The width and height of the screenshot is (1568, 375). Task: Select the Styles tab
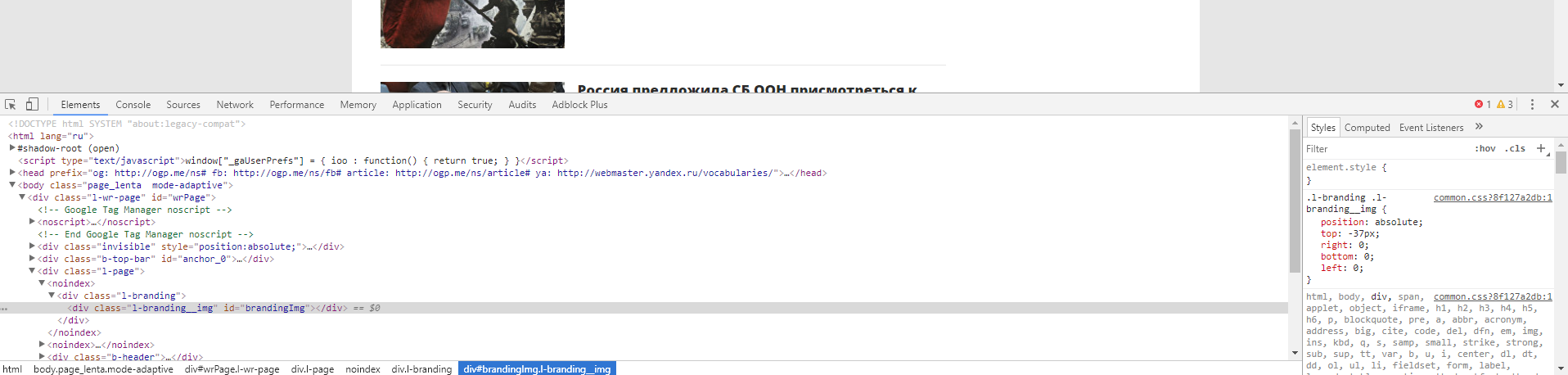[1322, 128]
